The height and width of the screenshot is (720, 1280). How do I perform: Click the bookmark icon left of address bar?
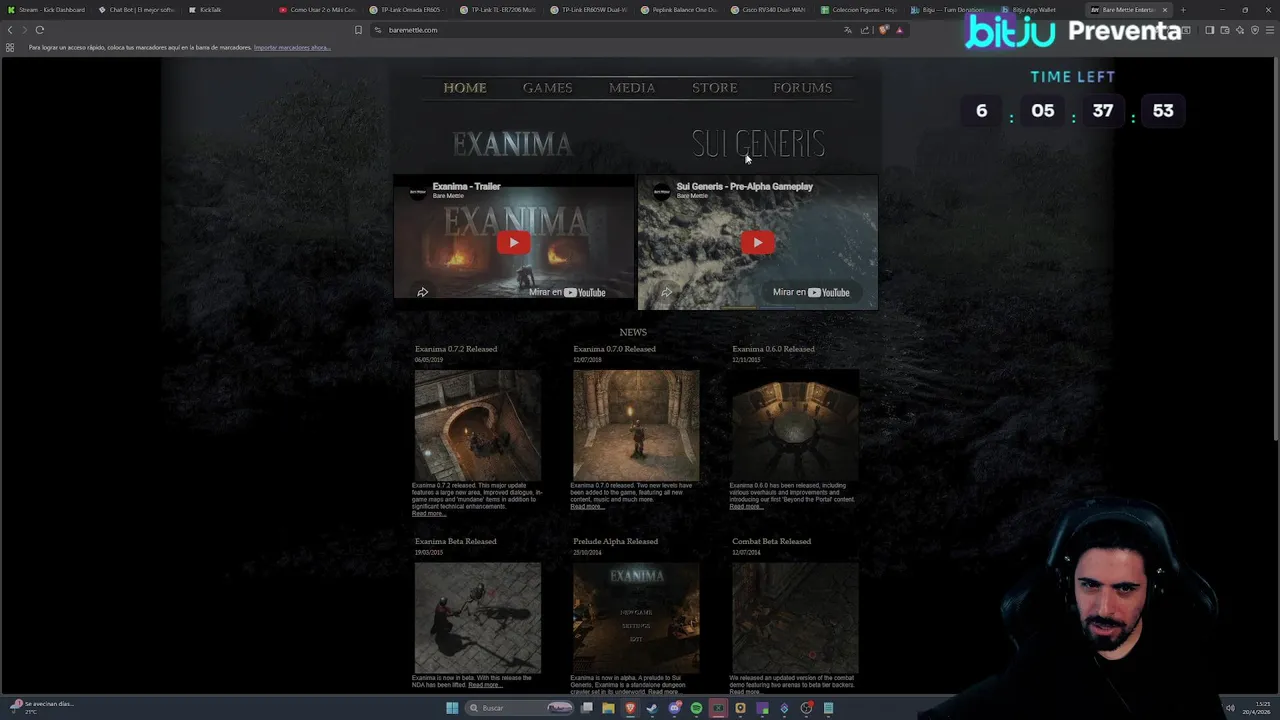[358, 30]
